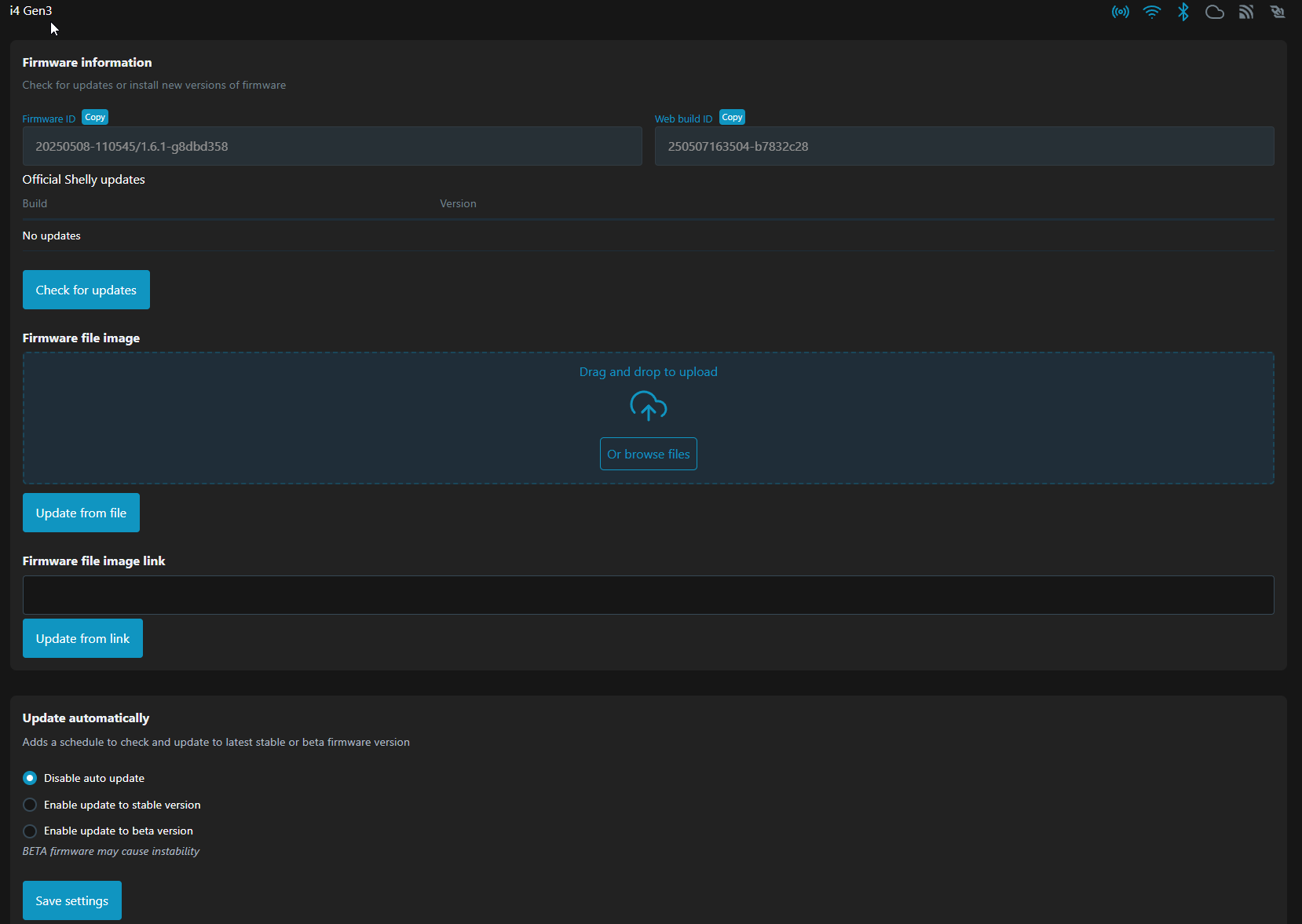Click the i4 Gen3 device title
This screenshot has height=924, width=1302.
[31, 11]
